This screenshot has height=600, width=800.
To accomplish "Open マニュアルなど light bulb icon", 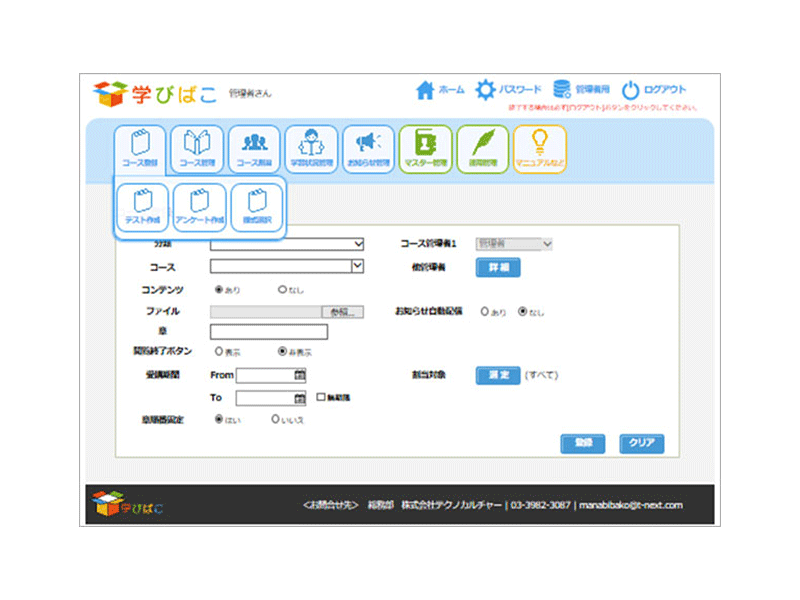I will pyautogui.click(x=540, y=148).
